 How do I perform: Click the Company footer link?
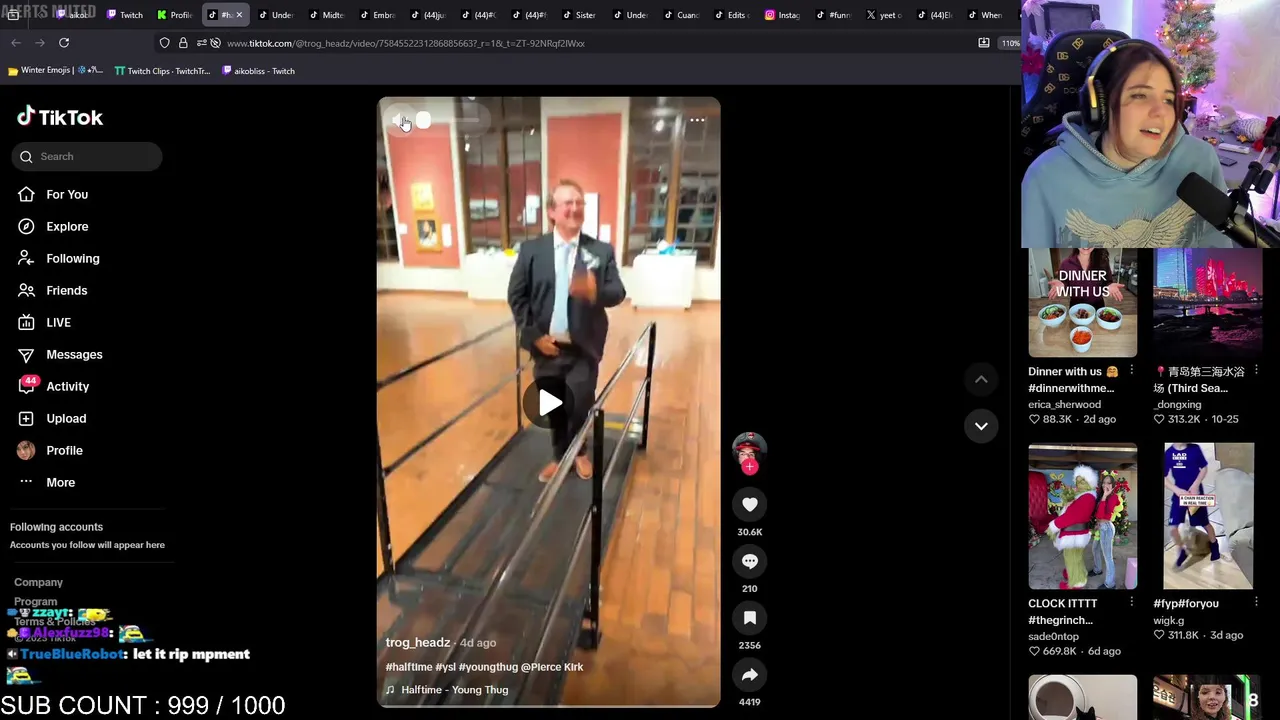point(38,582)
